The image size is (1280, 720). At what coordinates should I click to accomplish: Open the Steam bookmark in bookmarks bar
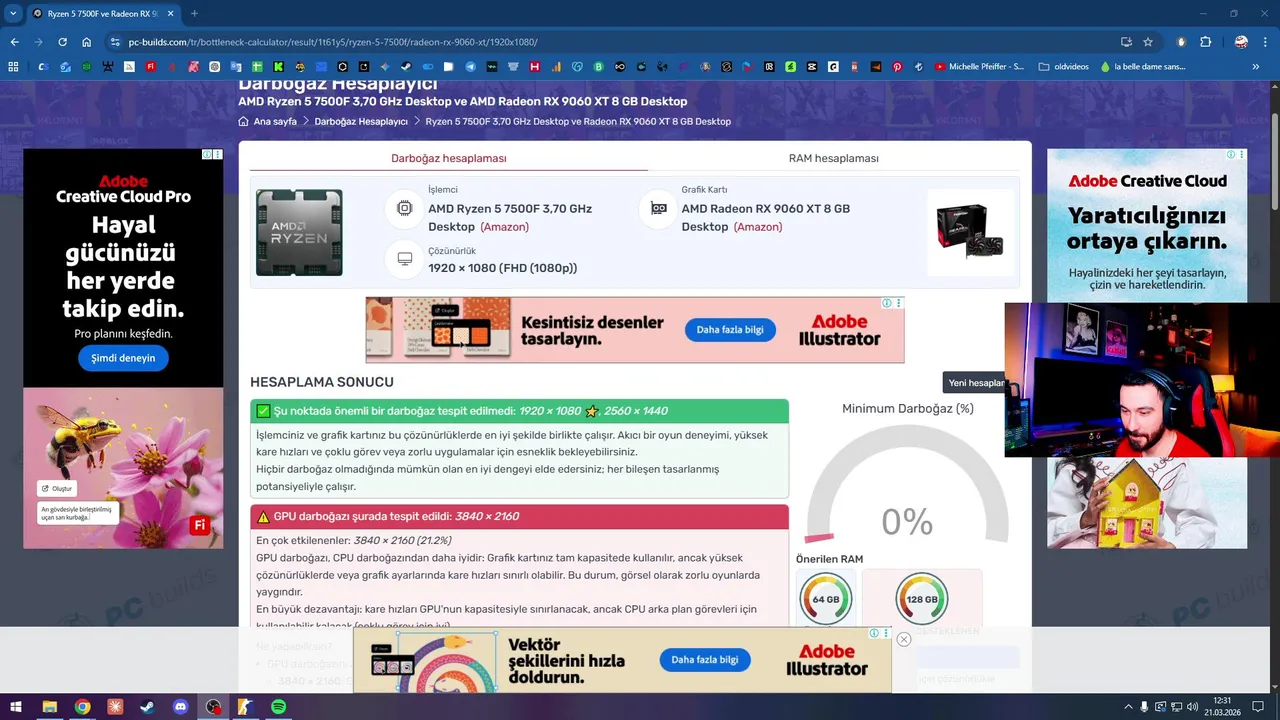[x=406, y=67]
